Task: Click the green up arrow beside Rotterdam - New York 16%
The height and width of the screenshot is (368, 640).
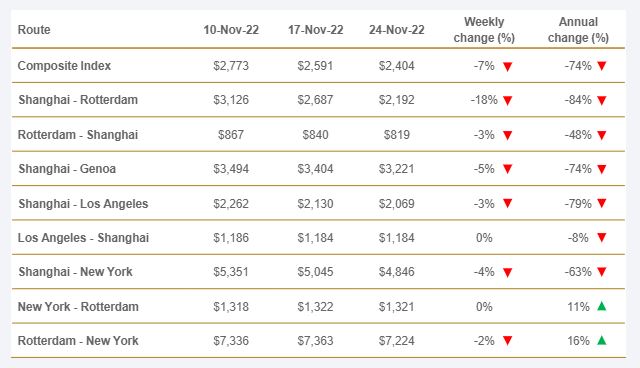Action: pos(602,340)
